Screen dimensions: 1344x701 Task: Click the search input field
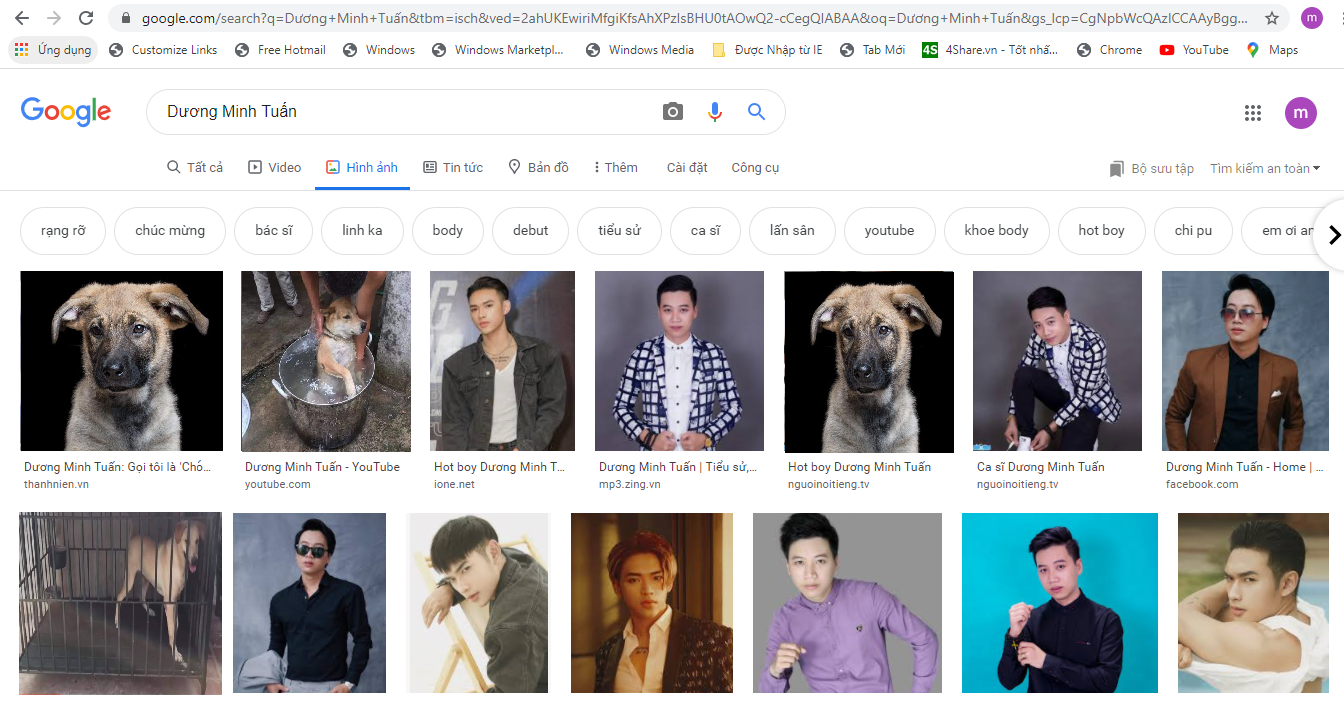pyautogui.click(x=400, y=112)
